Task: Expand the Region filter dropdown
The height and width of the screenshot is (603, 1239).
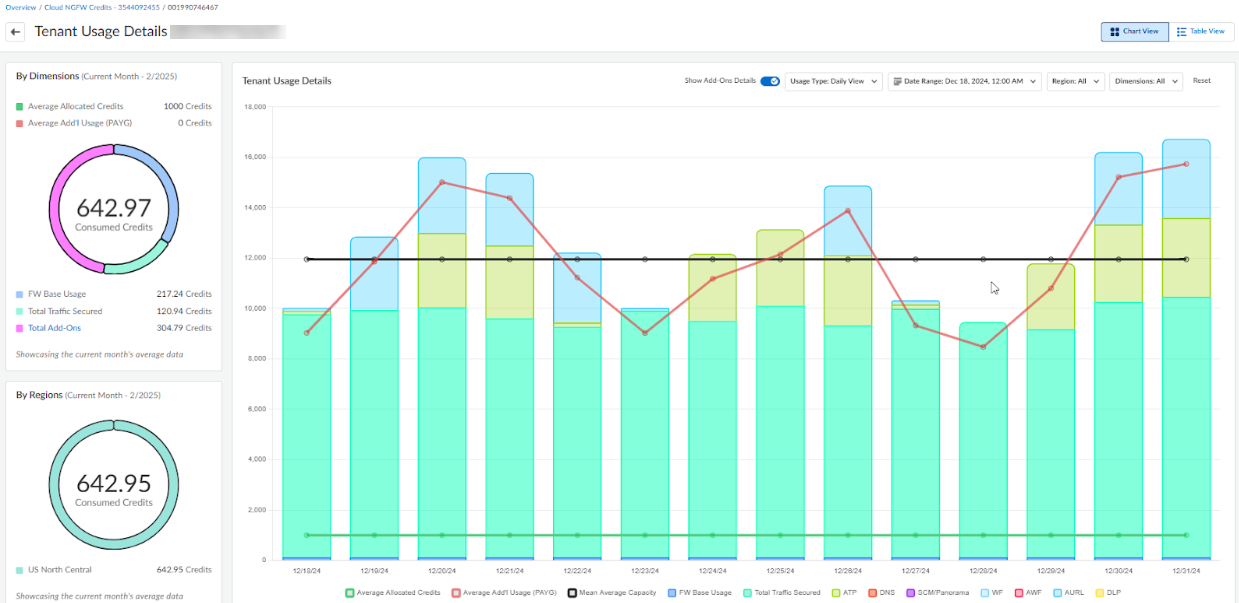Action: coord(1075,81)
